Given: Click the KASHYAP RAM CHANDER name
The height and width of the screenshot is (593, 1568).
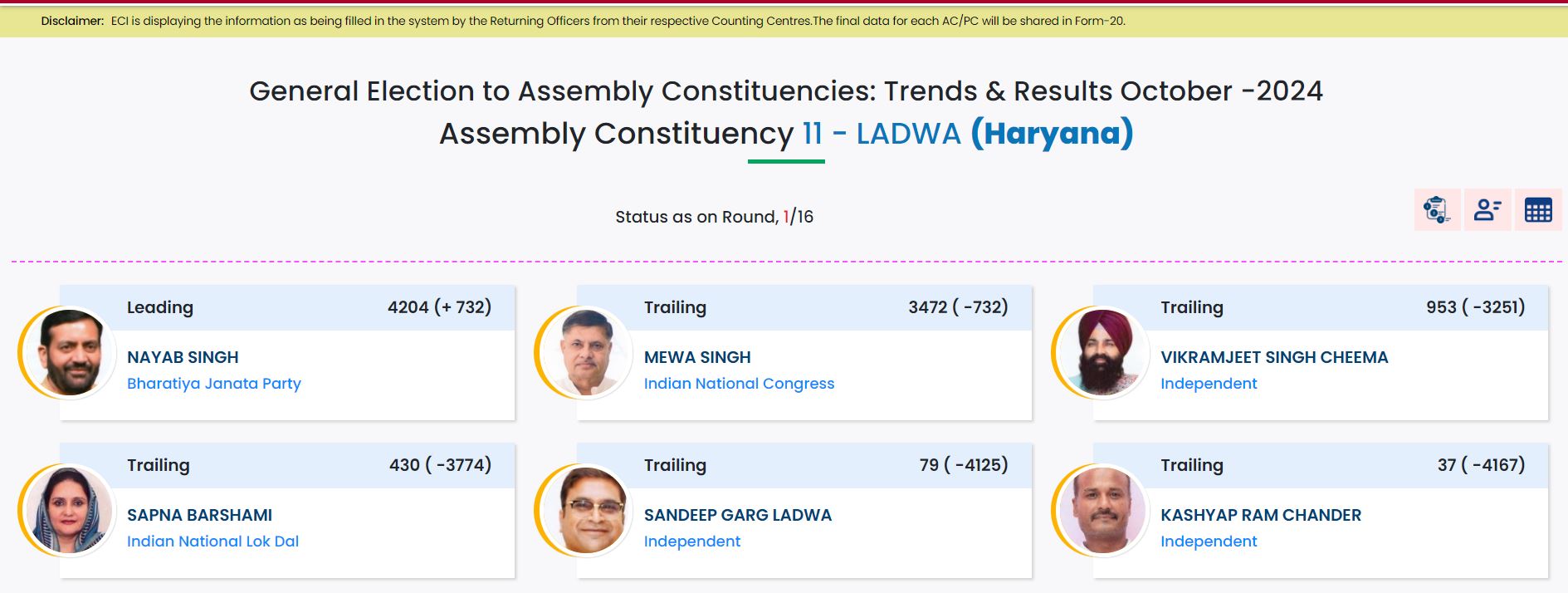Looking at the screenshot, I should [1261, 515].
